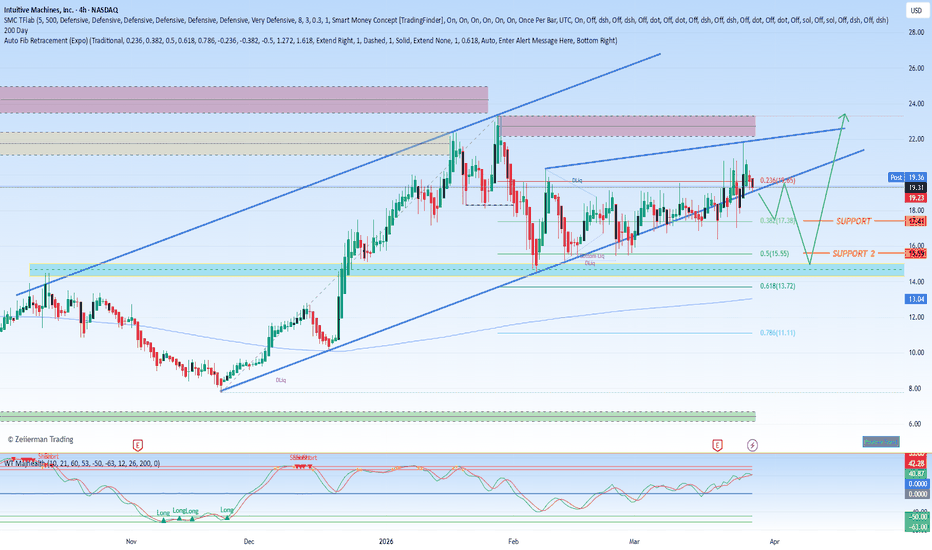The image size is (932, 550).
Task: Open the earnings marker near November
Action: click(137, 445)
